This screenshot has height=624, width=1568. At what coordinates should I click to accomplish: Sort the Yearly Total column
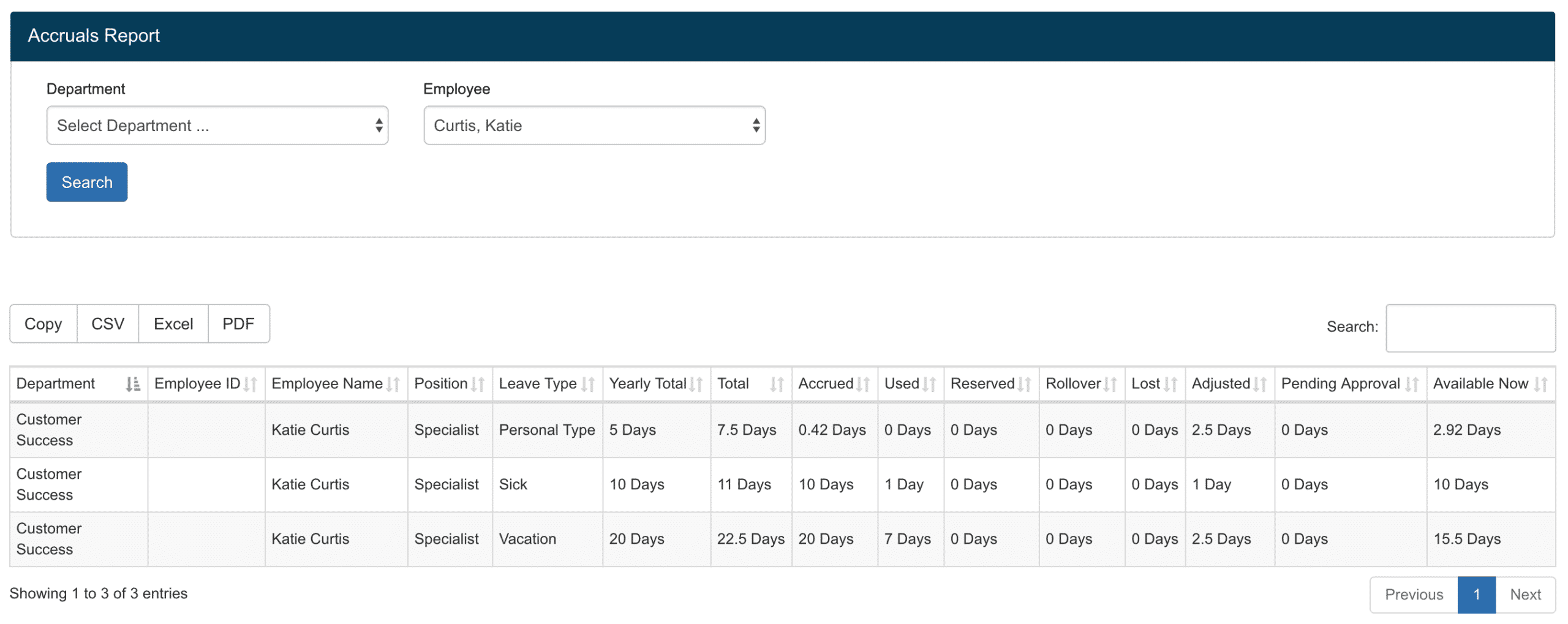pyautogui.click(x=695, y=384)
